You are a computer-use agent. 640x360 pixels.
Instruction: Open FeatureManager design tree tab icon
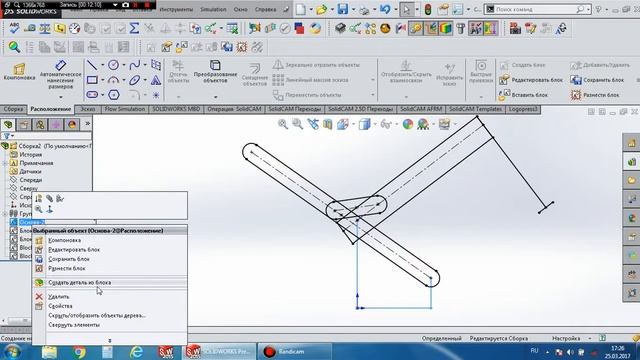click(x=8, y=124)
